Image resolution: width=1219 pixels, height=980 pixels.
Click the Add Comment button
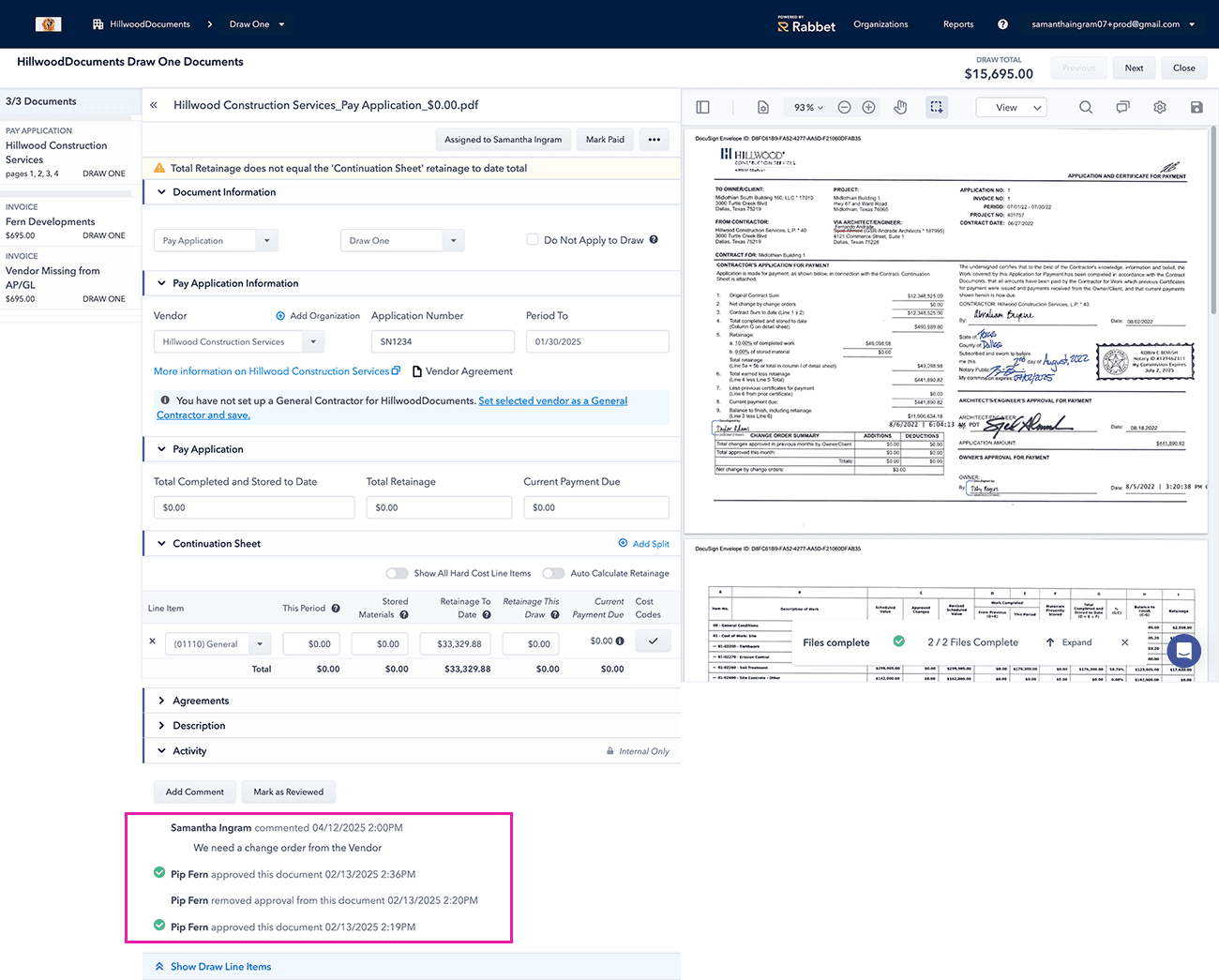click(x=195, y=792)
